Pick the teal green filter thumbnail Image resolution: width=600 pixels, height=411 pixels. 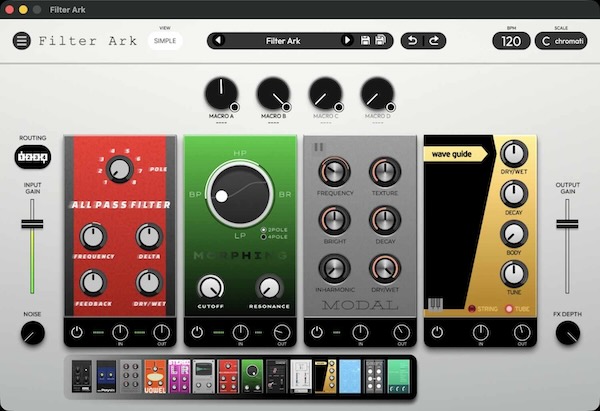399,377
